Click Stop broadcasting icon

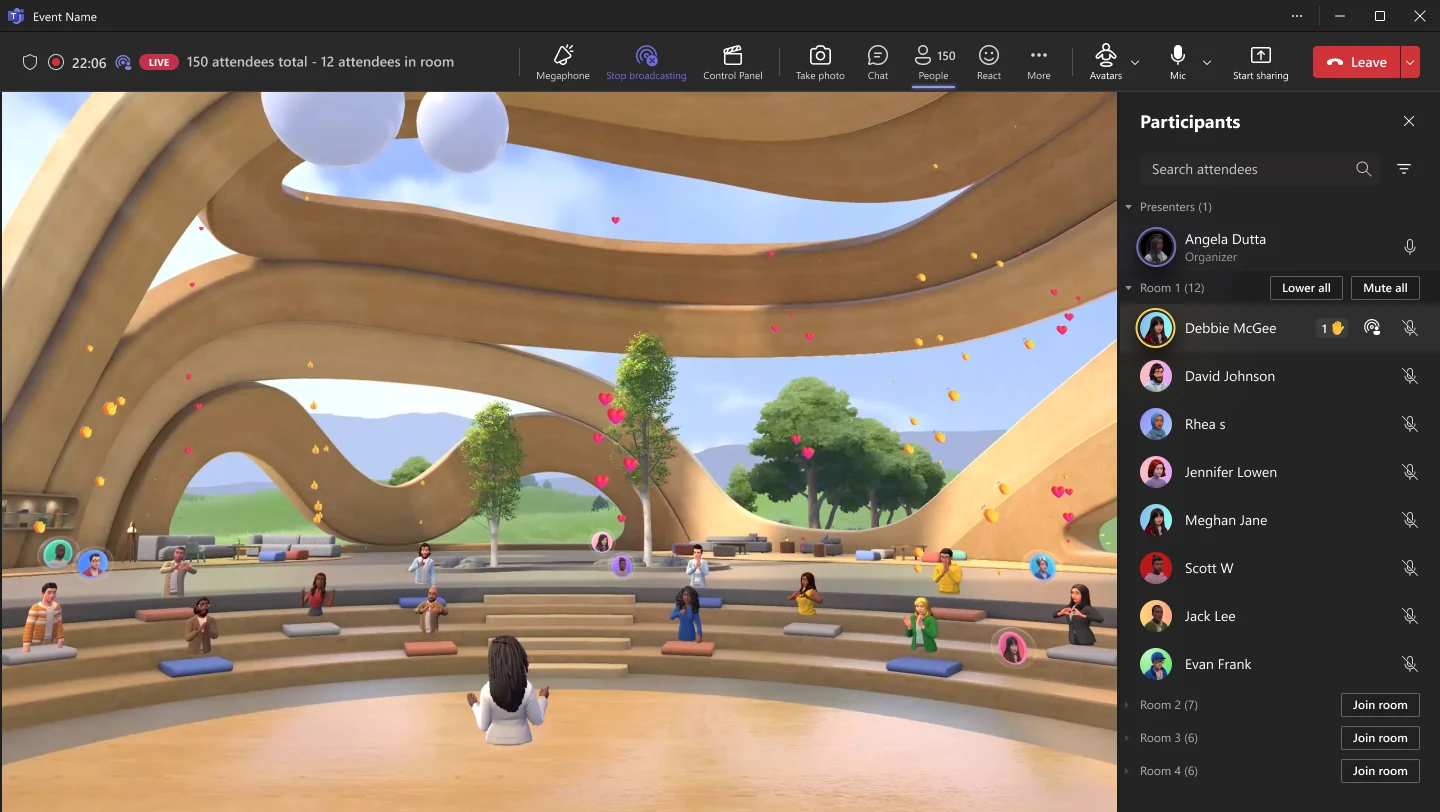point(646,55)
